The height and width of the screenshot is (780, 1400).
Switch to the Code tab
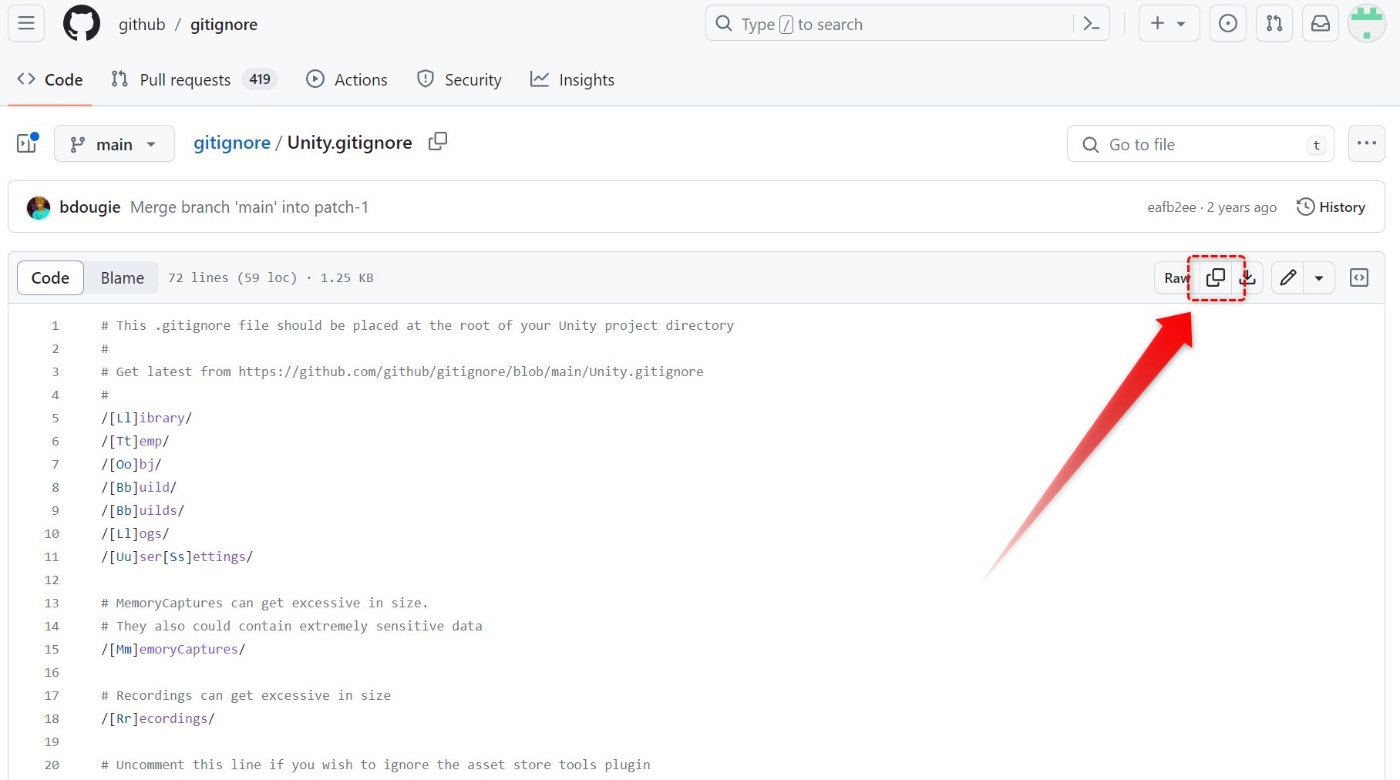(x=50, y=80)
